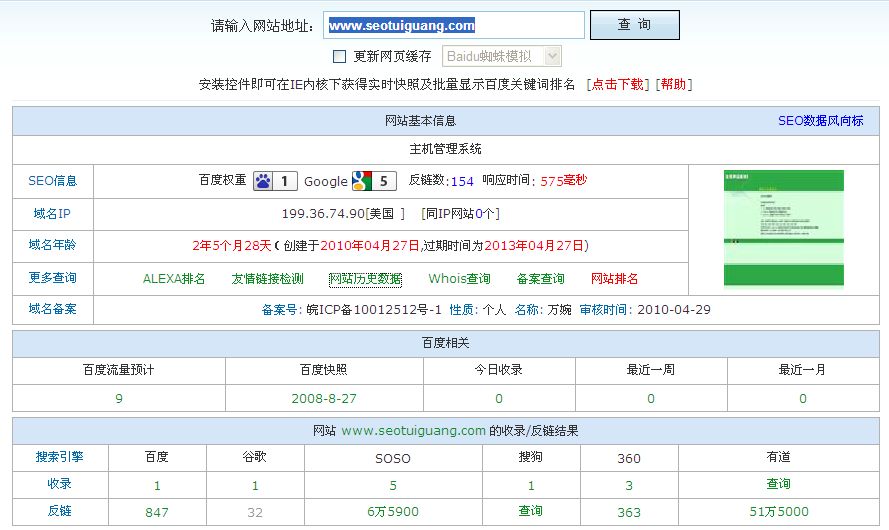Click the website address input field

pyautogui.click(x=454, y=26)
